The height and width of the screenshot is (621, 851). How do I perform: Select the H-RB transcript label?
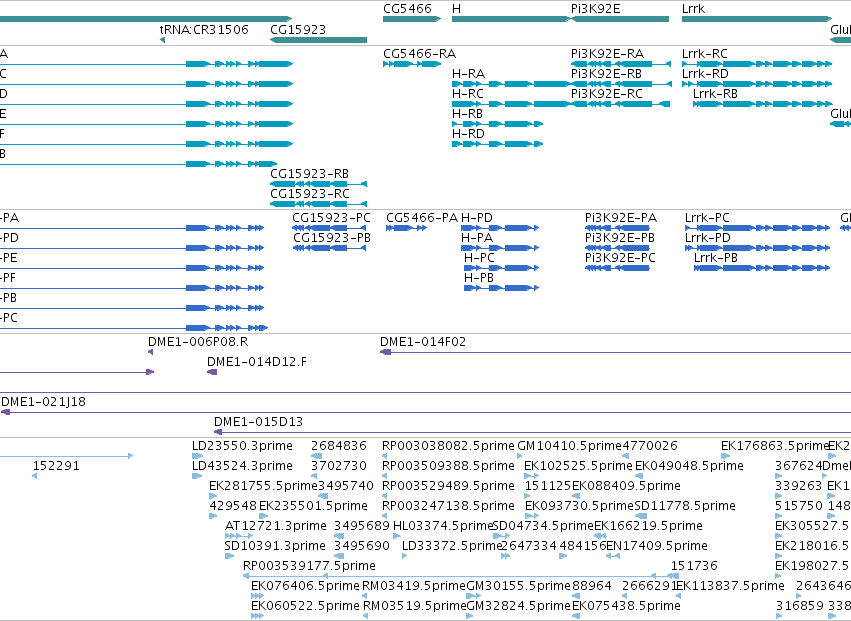pyautogui.click(x=467, y=114)
